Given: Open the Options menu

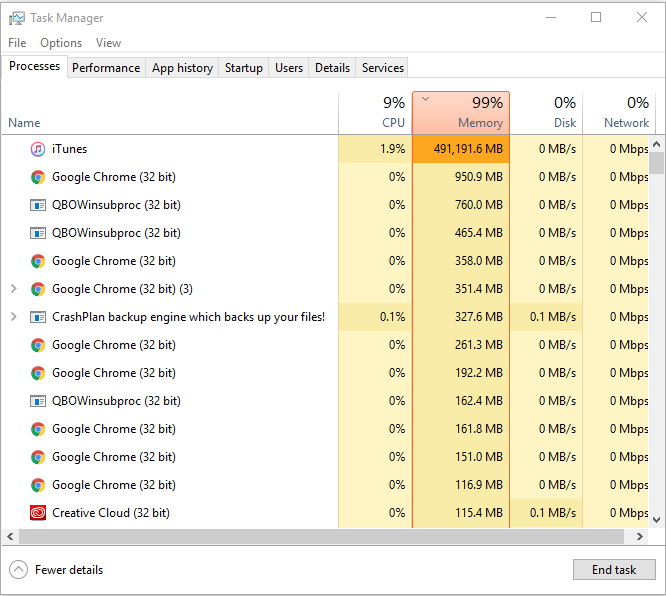Looking at the screenshot, I should click(61, 43).
